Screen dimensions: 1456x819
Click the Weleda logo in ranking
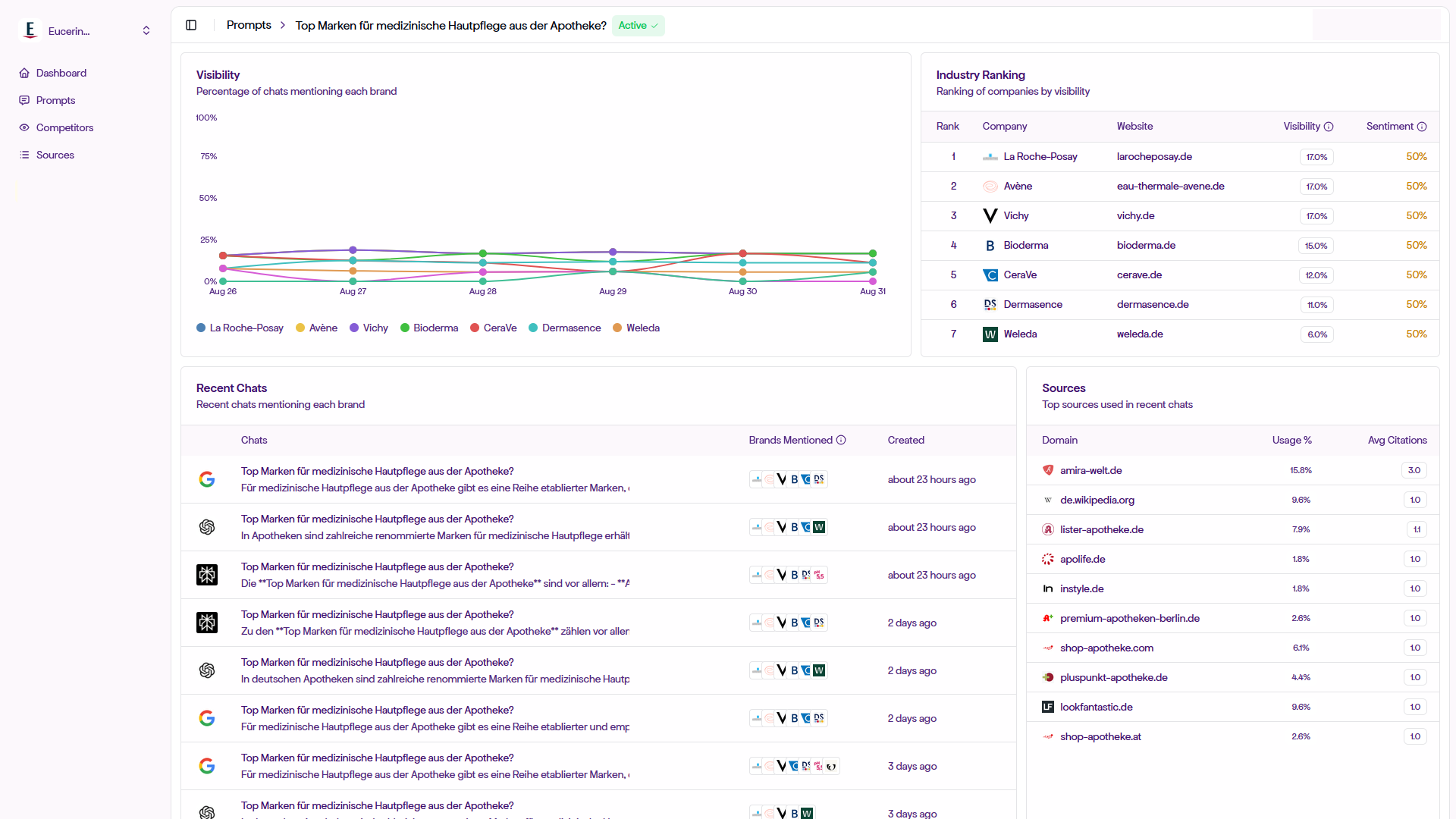tap(990, 334)
